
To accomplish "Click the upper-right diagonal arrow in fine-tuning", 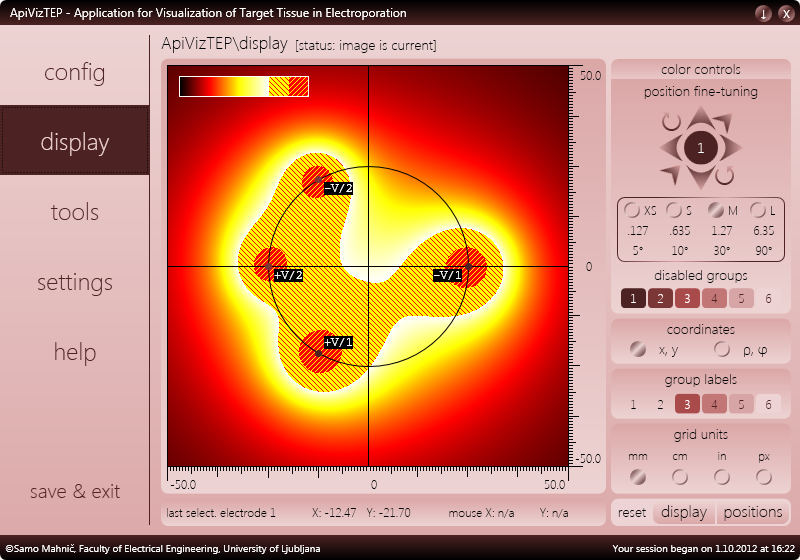I will (723, 123).
